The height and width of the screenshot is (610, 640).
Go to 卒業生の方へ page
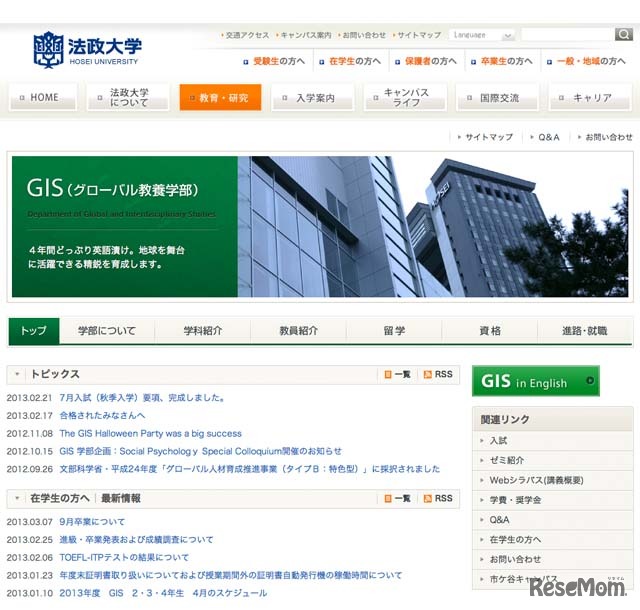coord(507,61)
